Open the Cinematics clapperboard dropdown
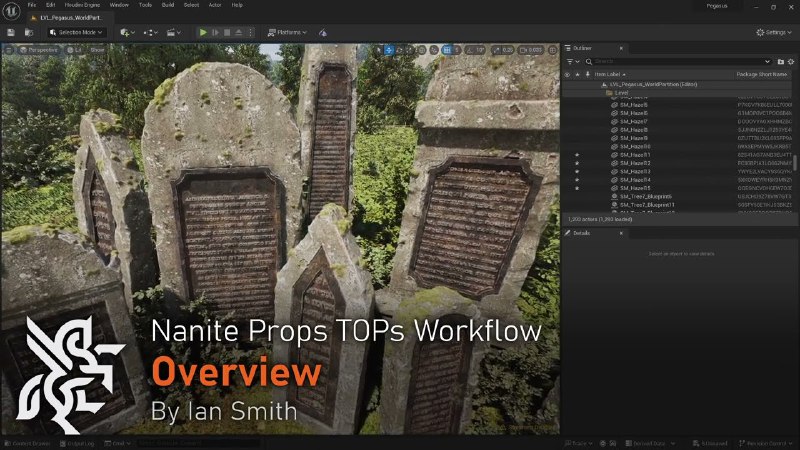This screenshot has height=450, width=800. pyautogui.click(x=173, y=33)
